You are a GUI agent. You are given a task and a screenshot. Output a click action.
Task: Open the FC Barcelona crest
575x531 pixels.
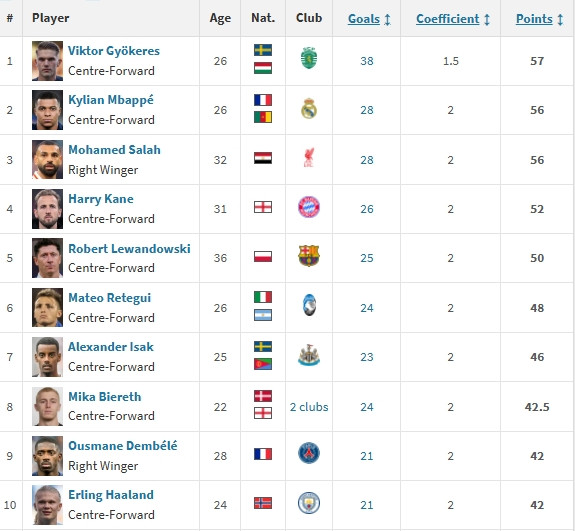[309, 256]
